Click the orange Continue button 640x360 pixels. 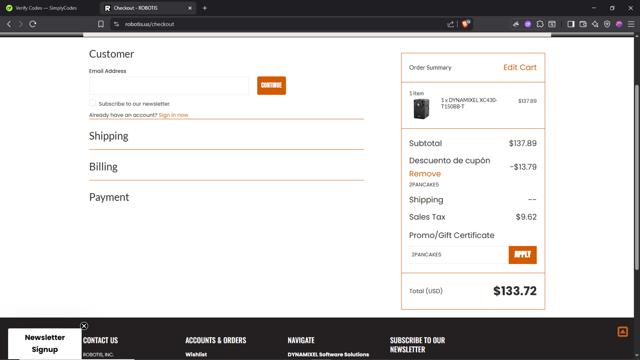click(271, 85)
